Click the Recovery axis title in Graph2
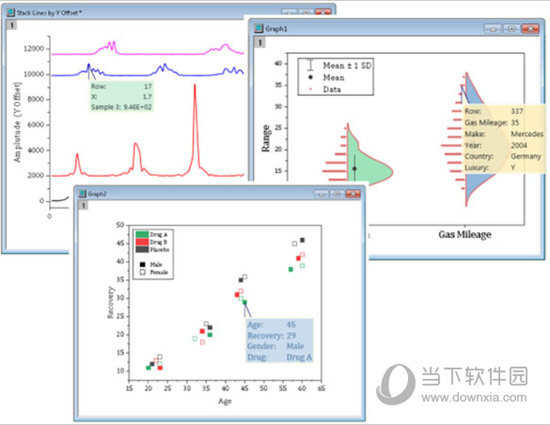This screenshot has width=550, height=425. 110,302
